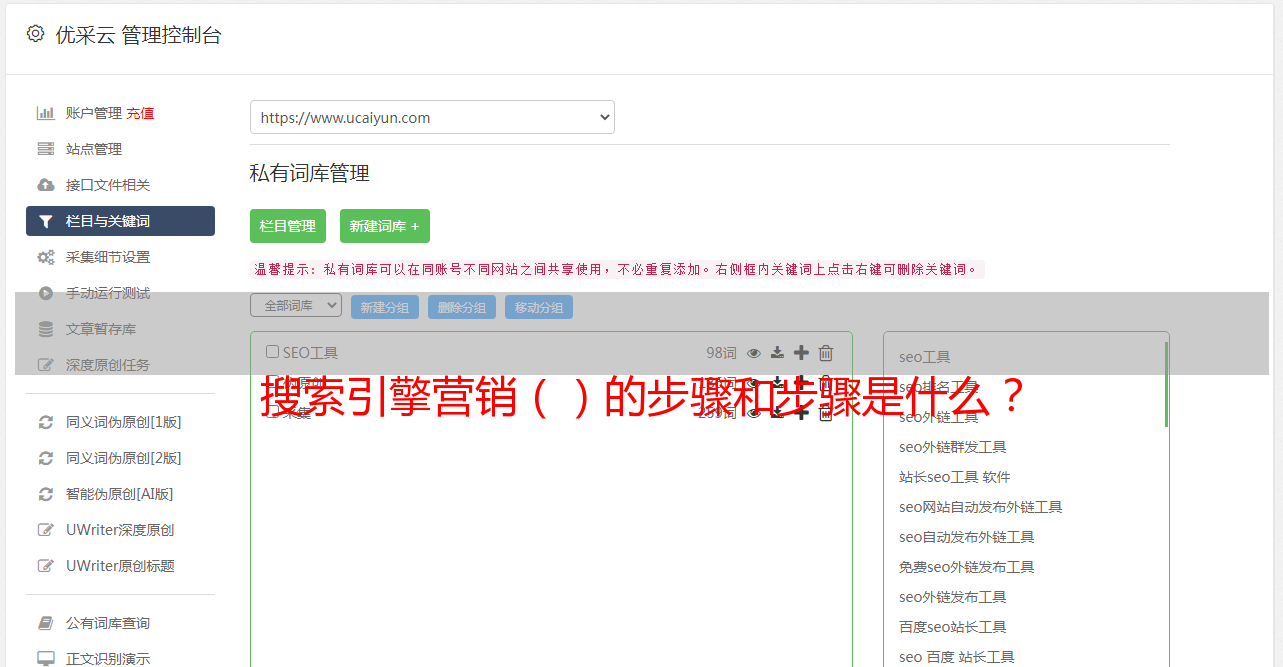Viewport: 1283px width, 667px height.
Task: Delete SEO工具 library via trash icon
Action: (826, 353)
